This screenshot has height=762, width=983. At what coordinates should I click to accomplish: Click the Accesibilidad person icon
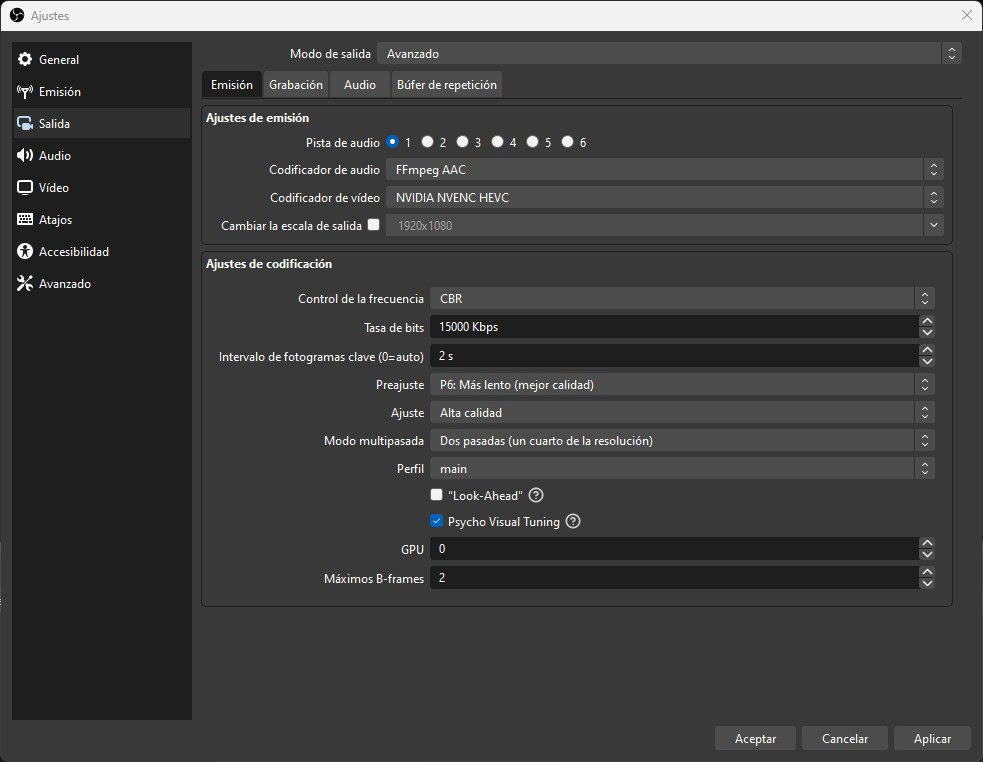(x=25, y=251)
